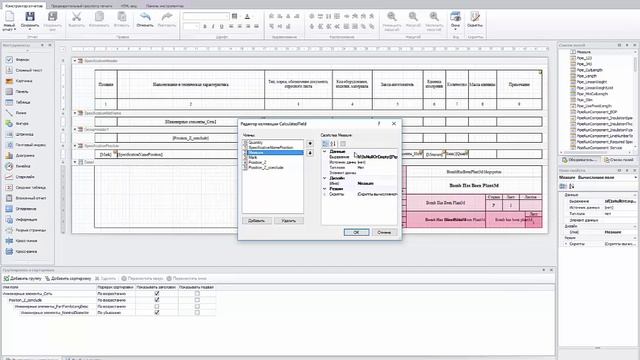Click Cancel in the collection editor dialog
This screenshot has width=640, height=360.
(x=384, y=232)
